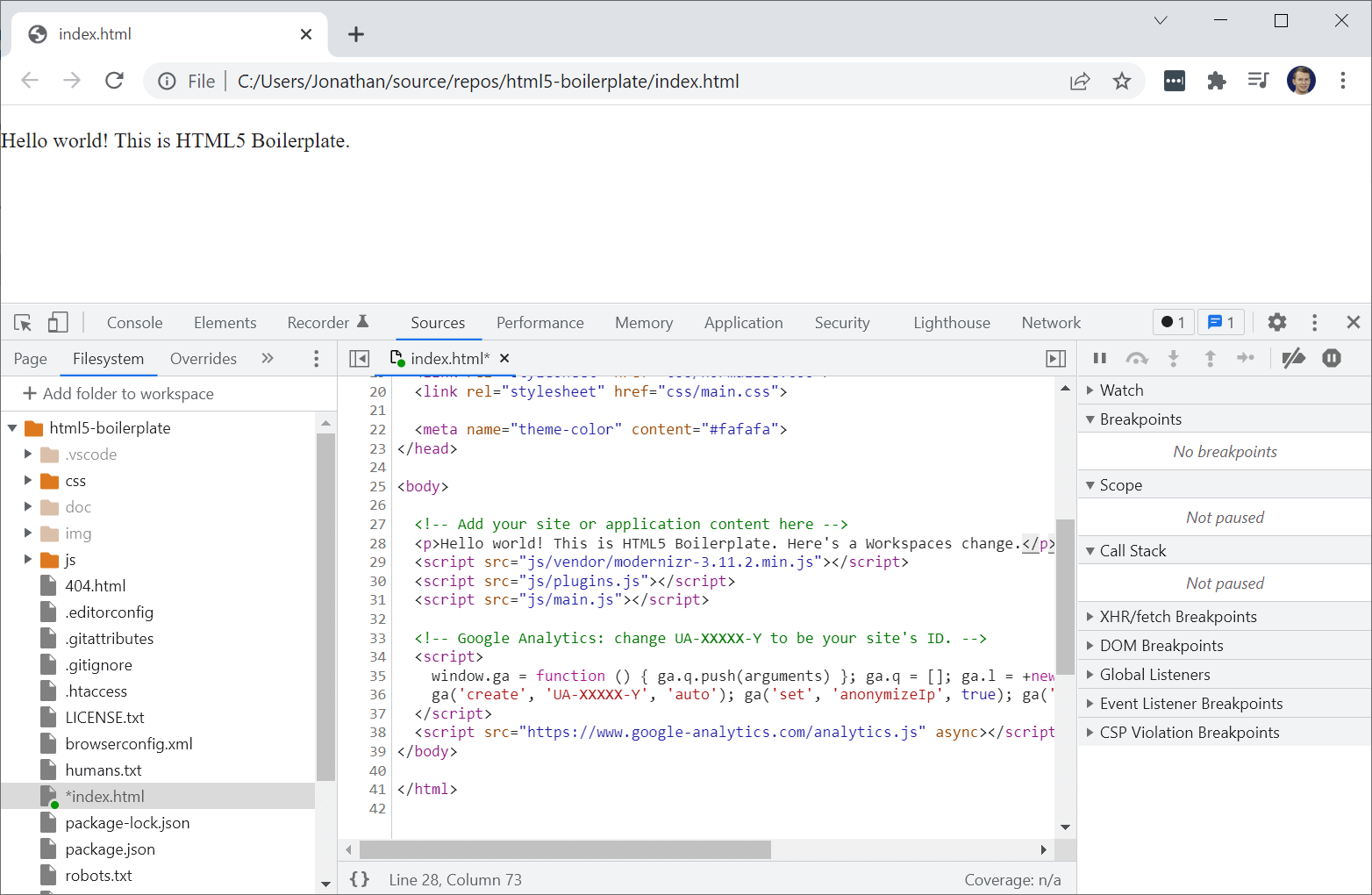This screenshot has width=1372, height=895.
Task: Toggle the device emulation toolbar
Action: [x=58, y=322]
